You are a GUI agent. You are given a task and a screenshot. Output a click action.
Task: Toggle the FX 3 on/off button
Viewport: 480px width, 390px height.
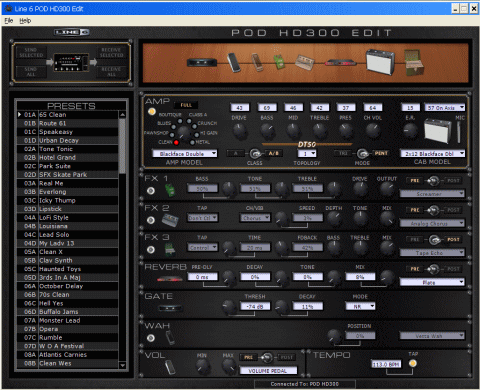(151, 250)
